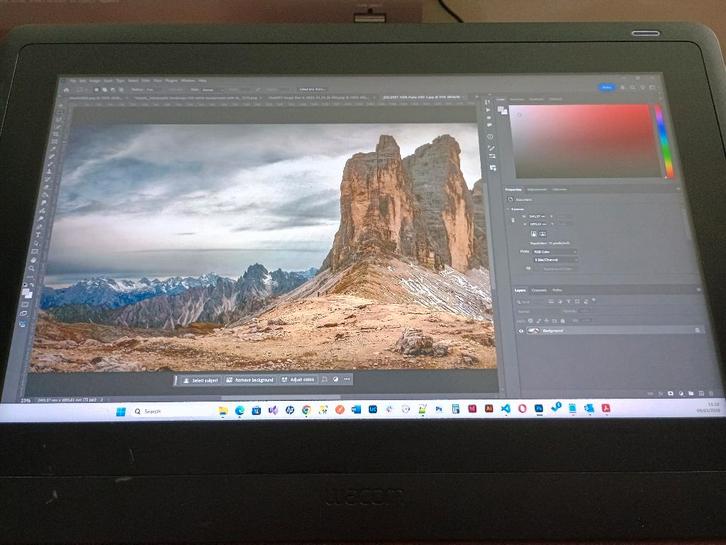Viewport: 726px width, 545px height.
Task: Open Mode RGB Color dropdown
Action: click(x=554, y=252)
